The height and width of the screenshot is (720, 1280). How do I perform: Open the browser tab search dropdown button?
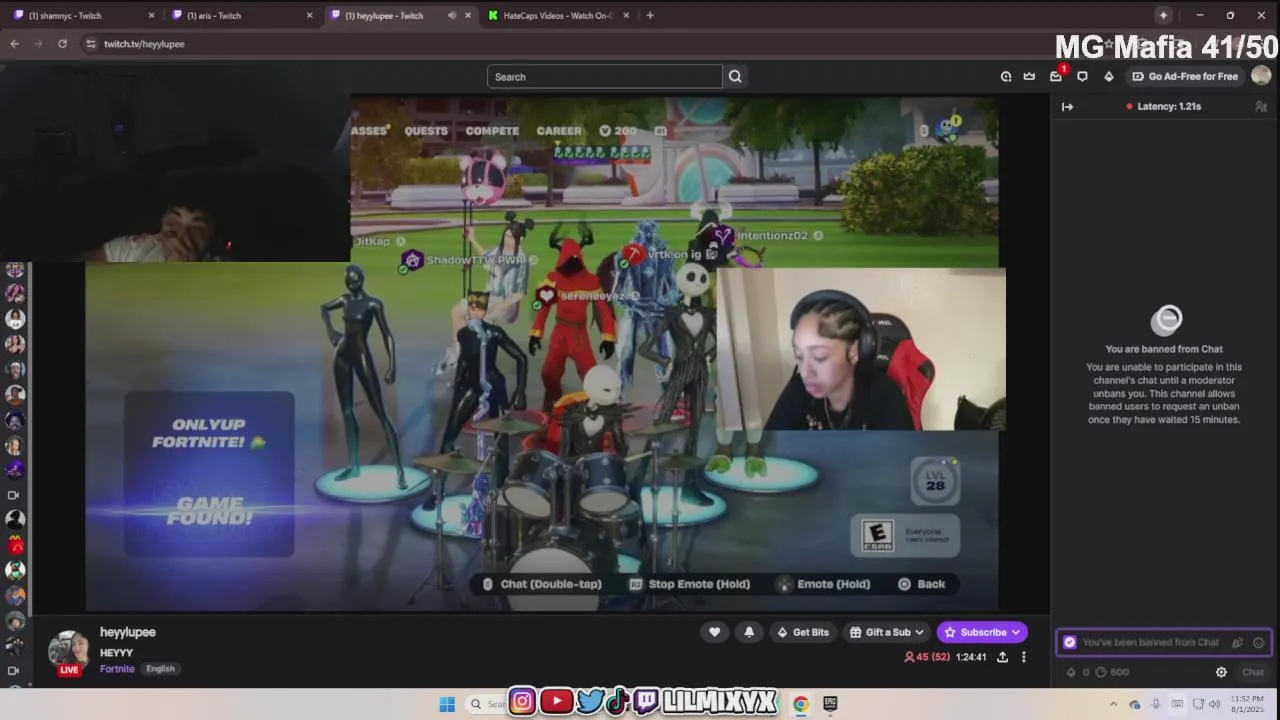click(x=1163, y=15)
